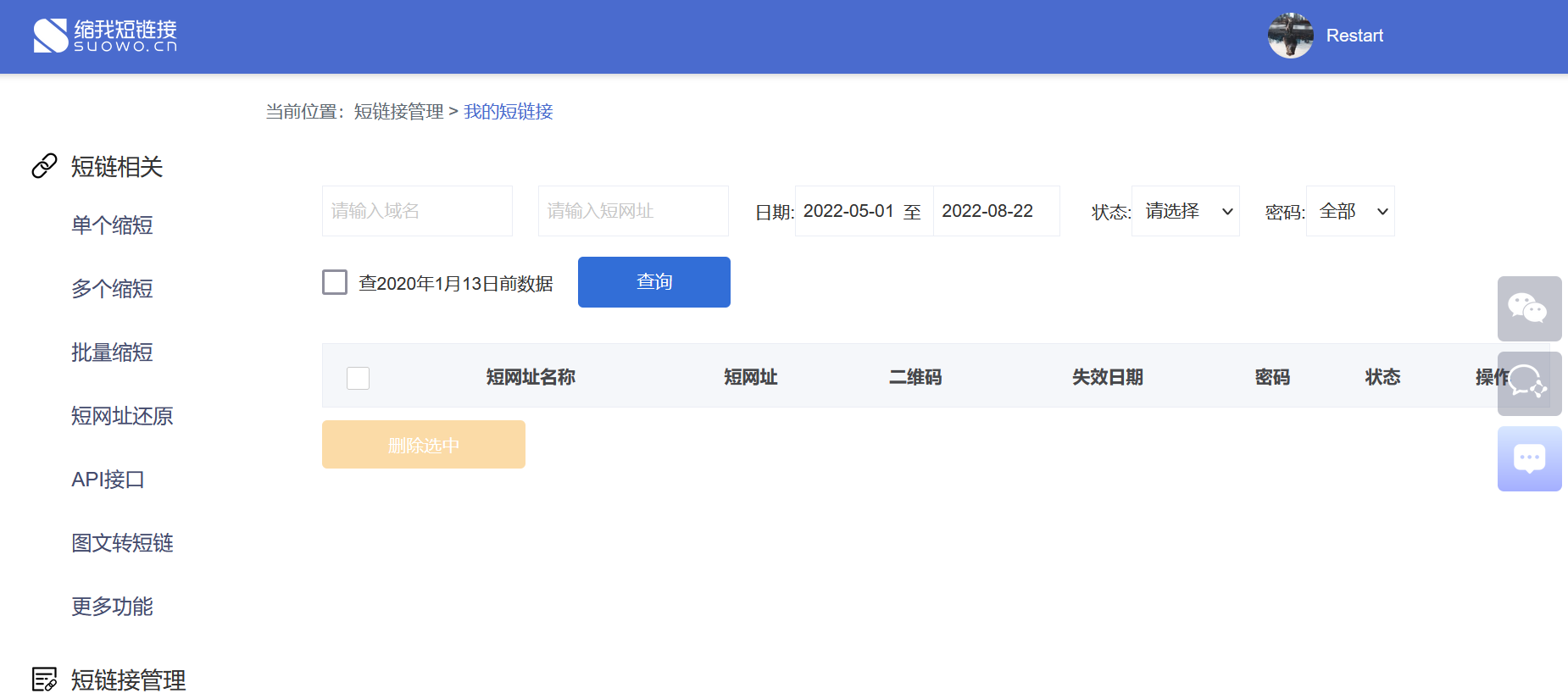Click the 失效日期 column header
Image resolution: width=1568 pixels, height=699 pixels.
1107,377
